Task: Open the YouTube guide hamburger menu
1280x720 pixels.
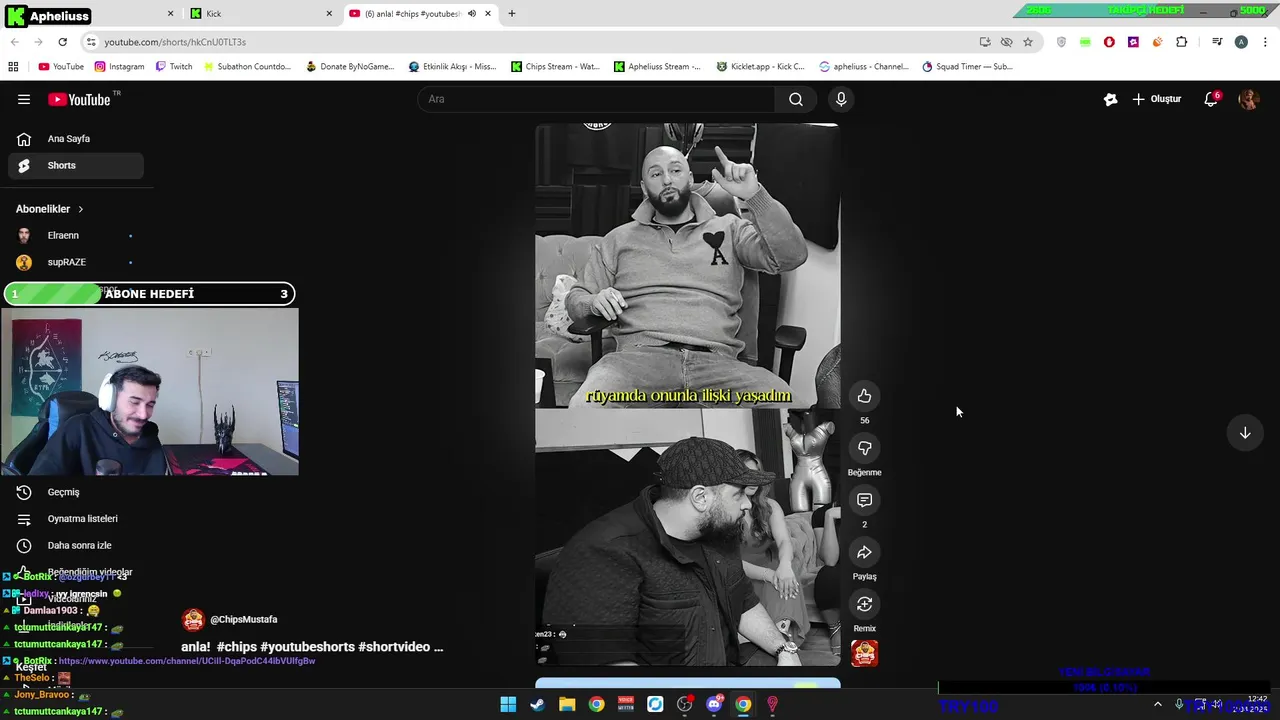Action: point(24,99)
